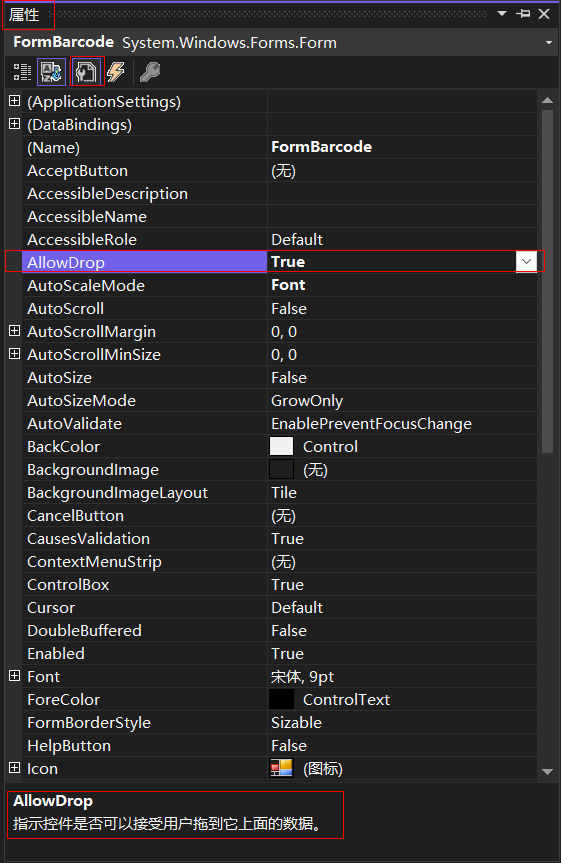Click the 属性 panel title tab

tap(25, 14)
